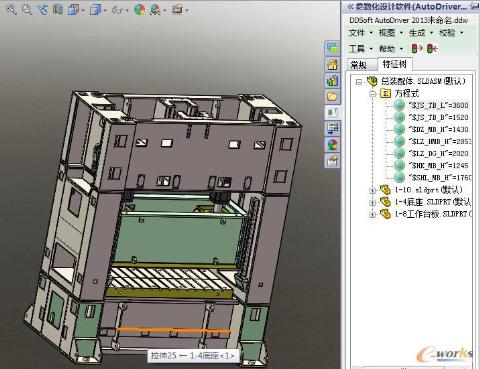Click the Apply Scene icon

pyautogui.click(x=156, y=10)
